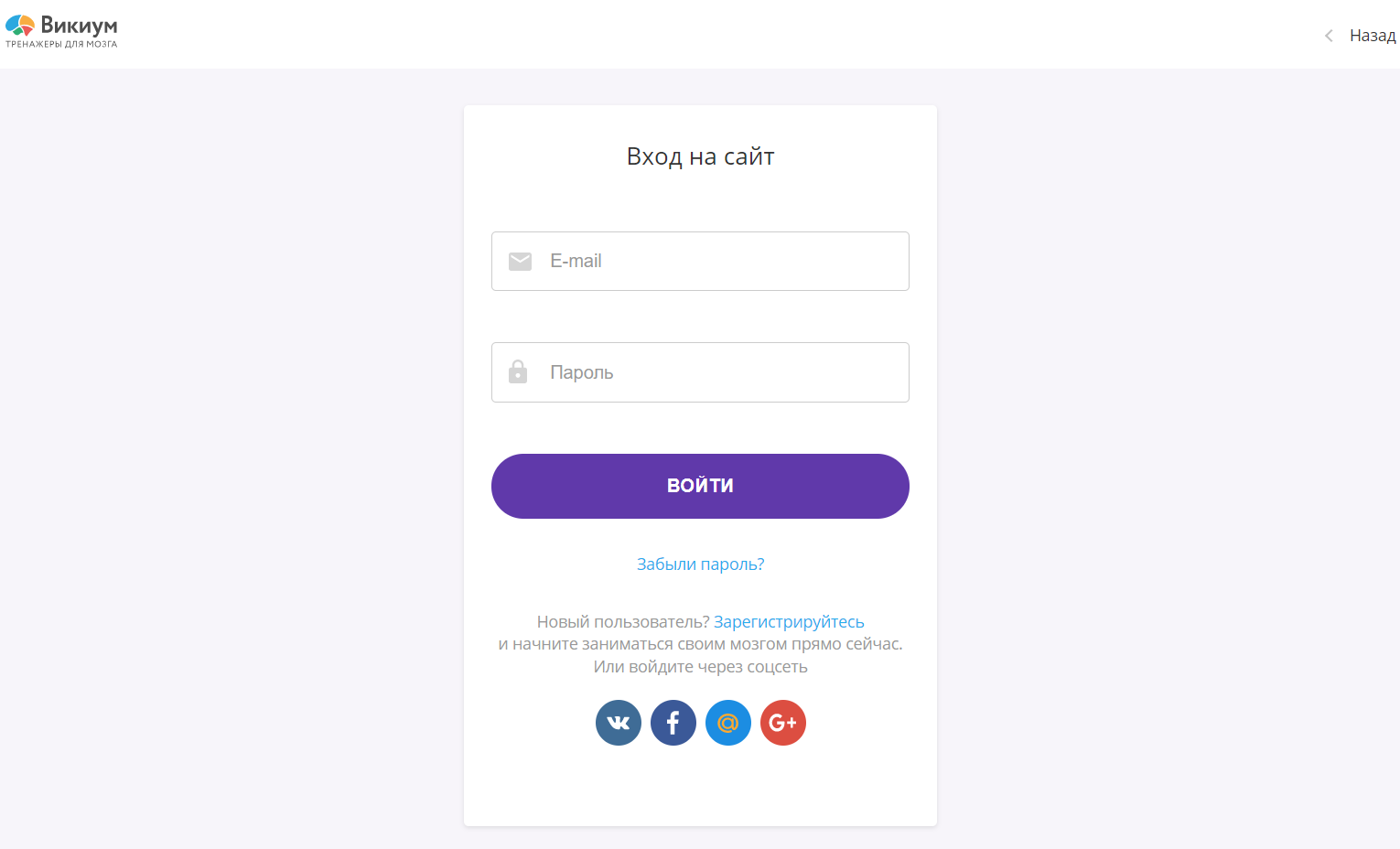Click the Тренажеры для мозга tagline
The width and height of the screenshot is (1400, 849).
[61, 44]
